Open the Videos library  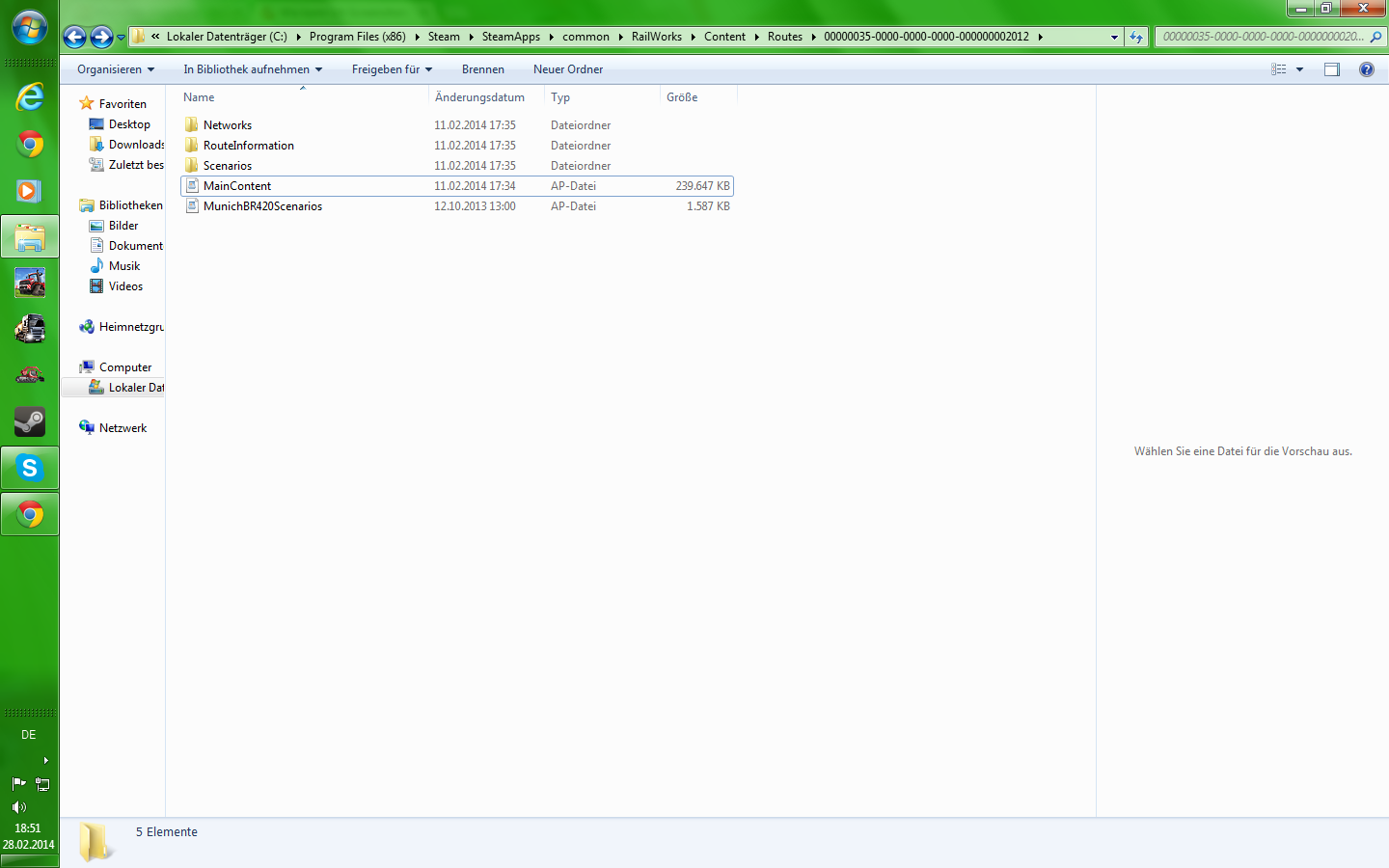click(125, 286)
